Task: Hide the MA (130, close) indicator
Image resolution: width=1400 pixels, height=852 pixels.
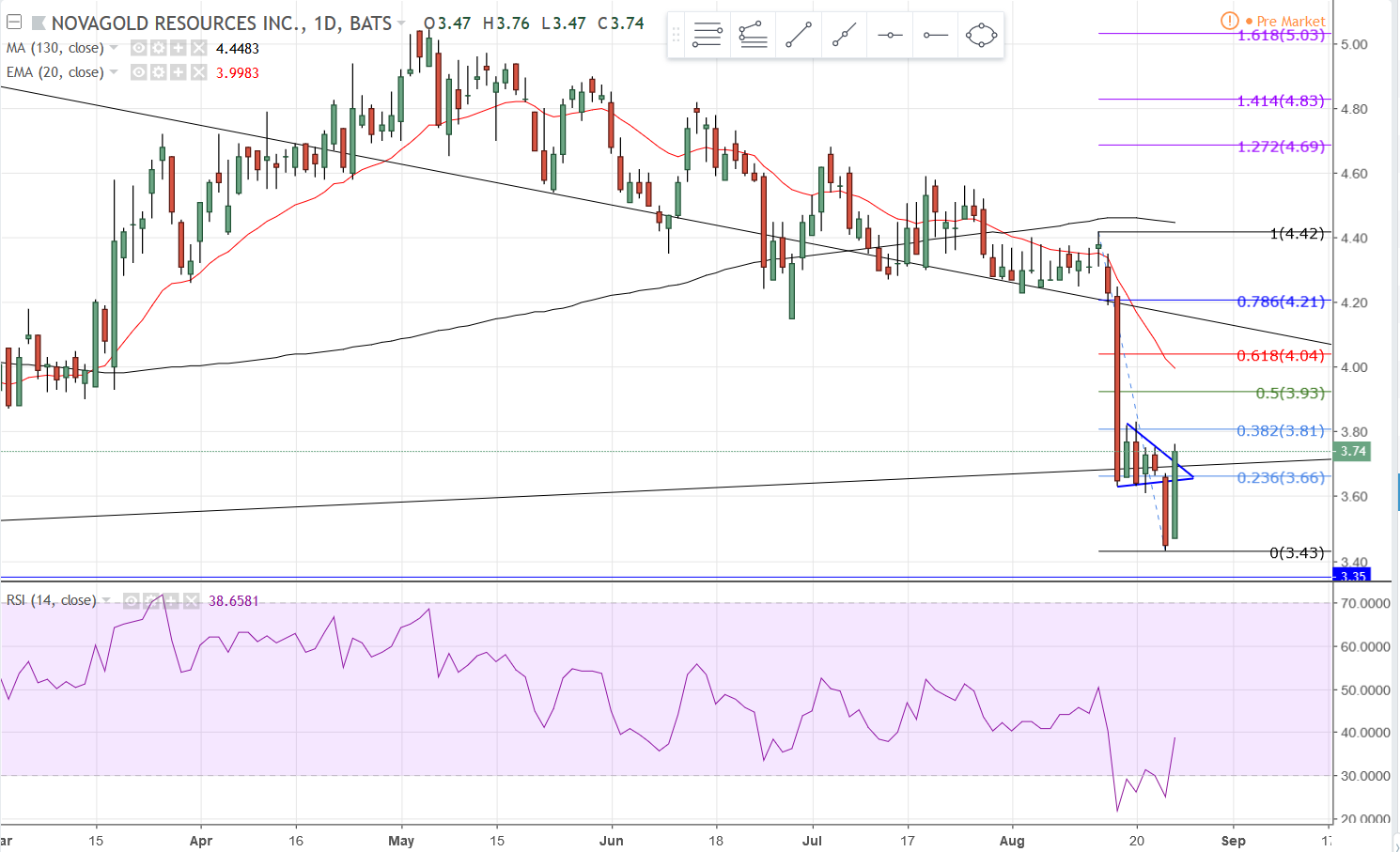Action: (139, 48)
